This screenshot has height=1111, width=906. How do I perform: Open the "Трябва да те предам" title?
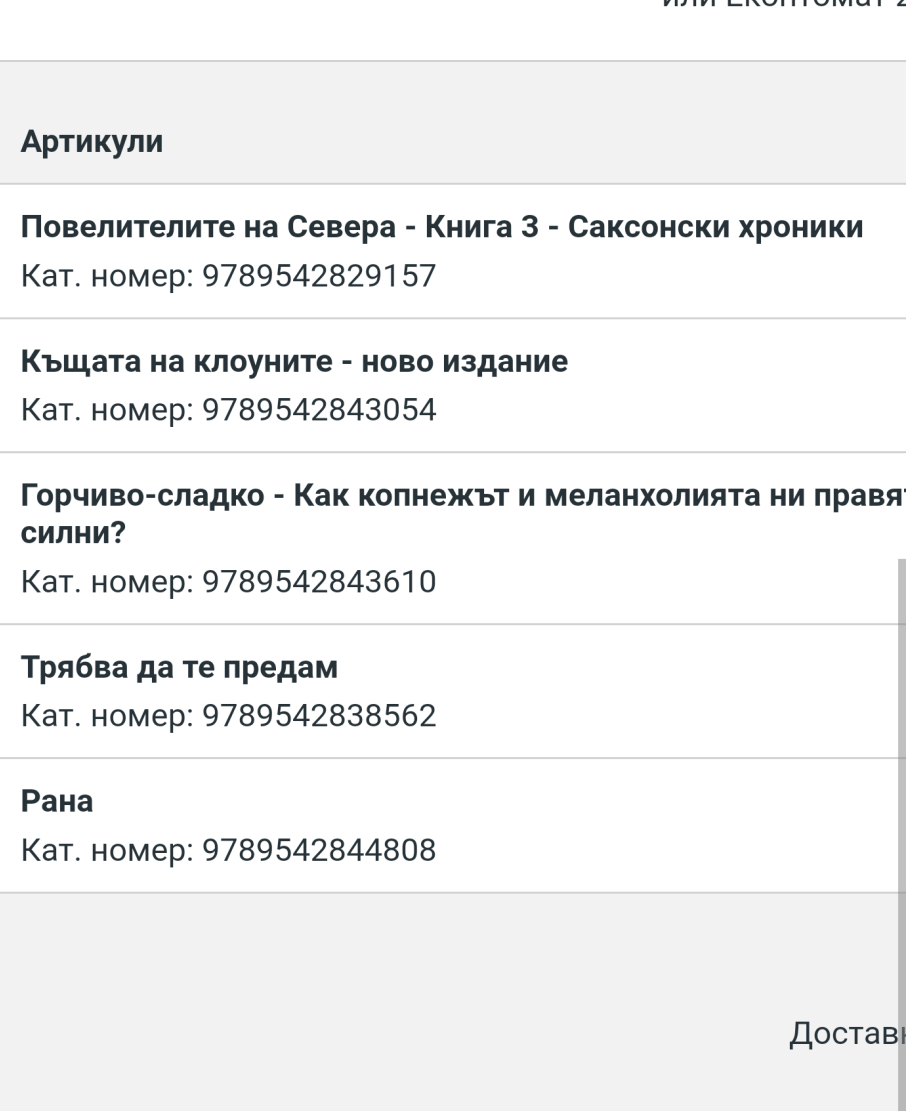click(180, 668)
